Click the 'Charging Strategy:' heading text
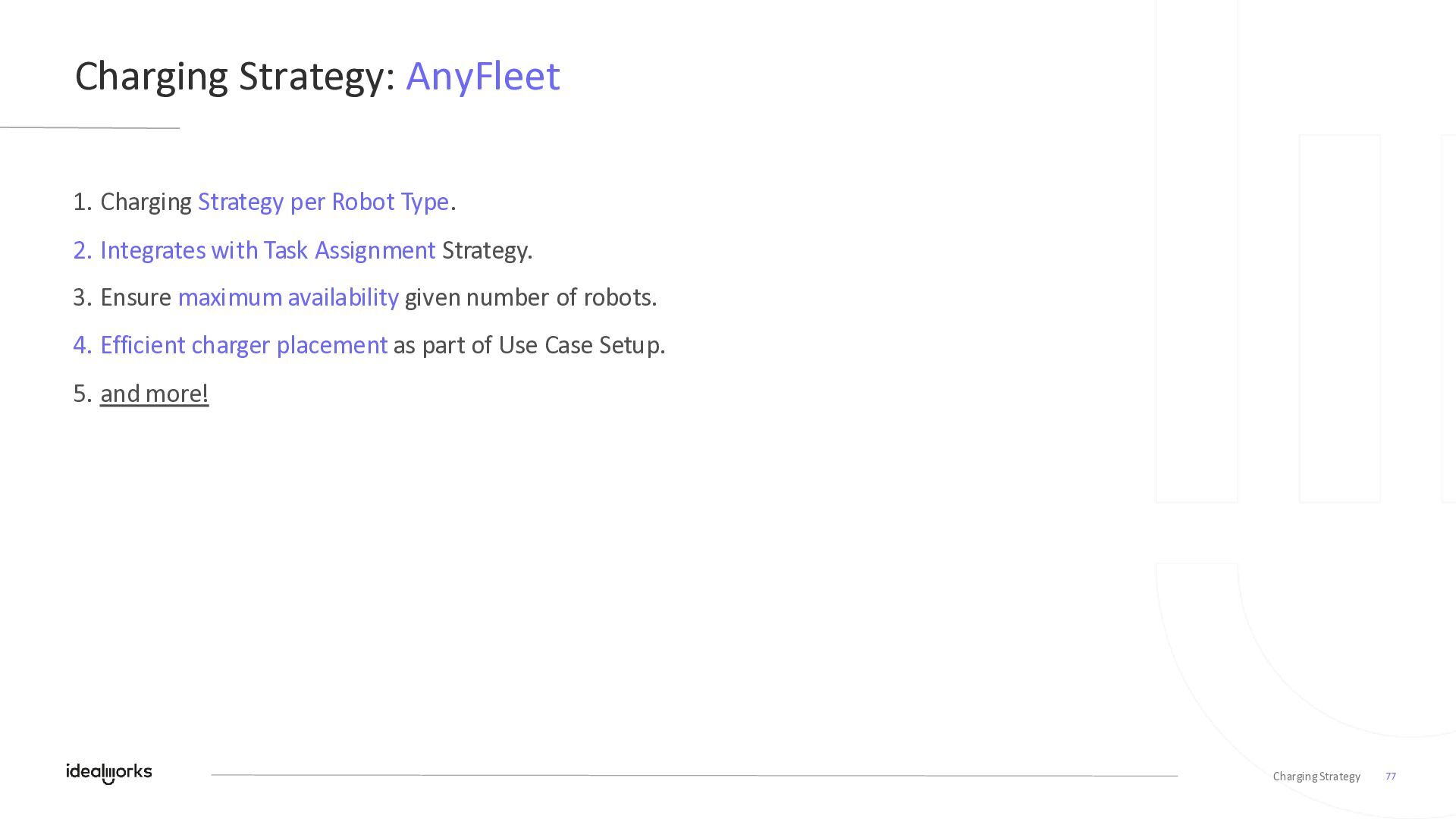The height and width of the screenshot is (819, 1456). coord(235,76)
